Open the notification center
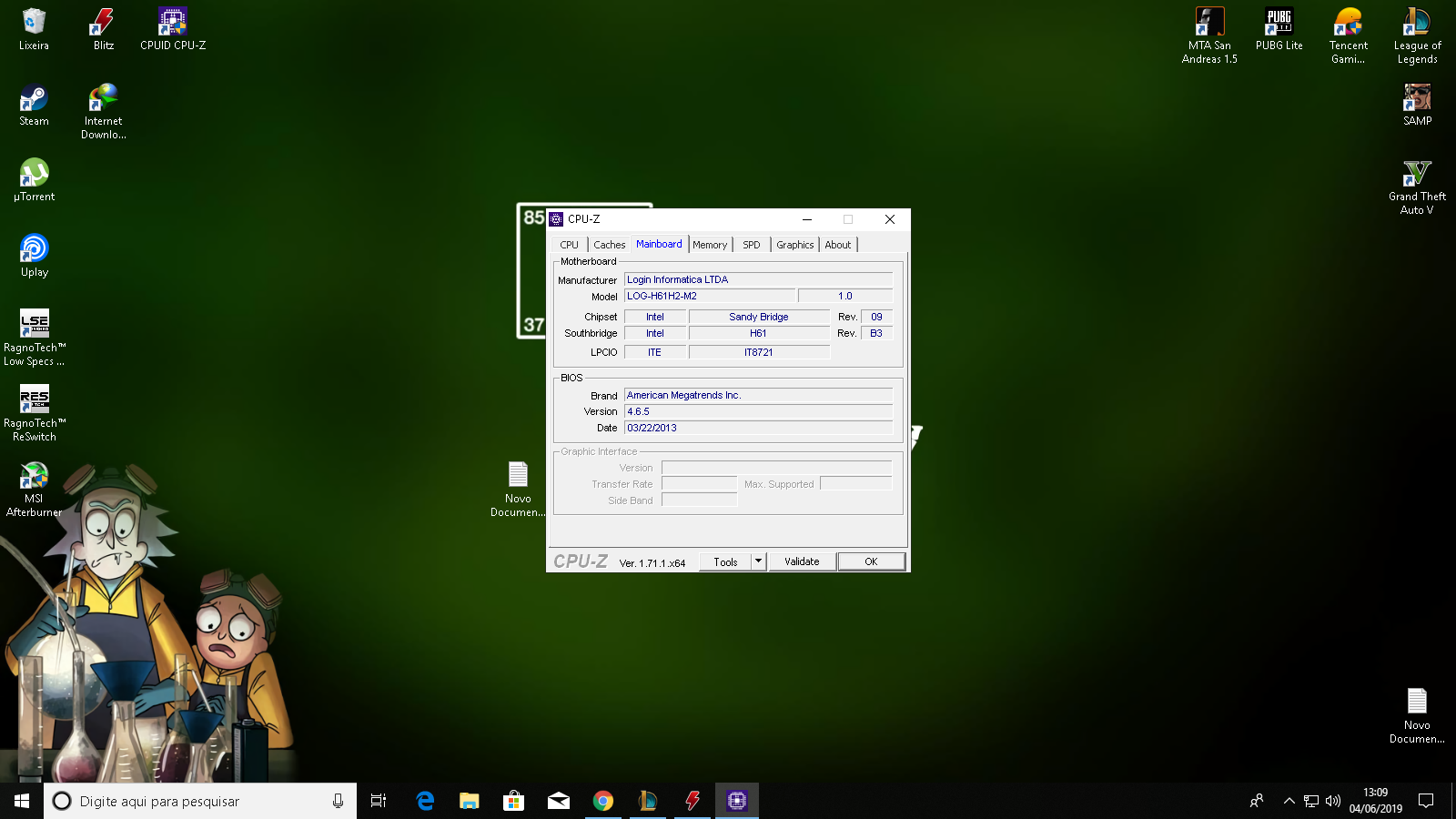This screenshot has width=1456, height=819. click(x=1426, y=801)
